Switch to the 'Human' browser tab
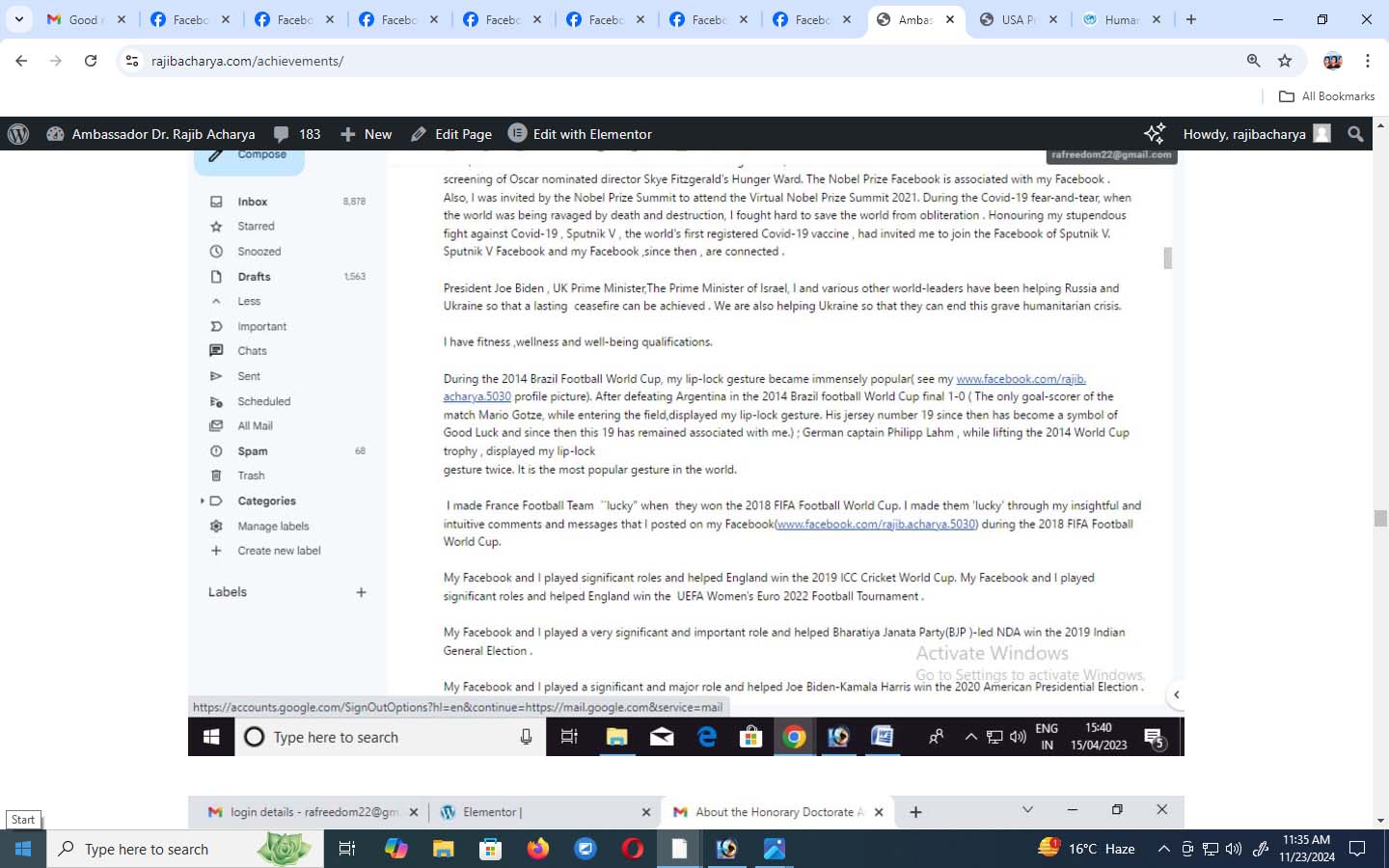1389x868 pixels. coord(1122,19)
